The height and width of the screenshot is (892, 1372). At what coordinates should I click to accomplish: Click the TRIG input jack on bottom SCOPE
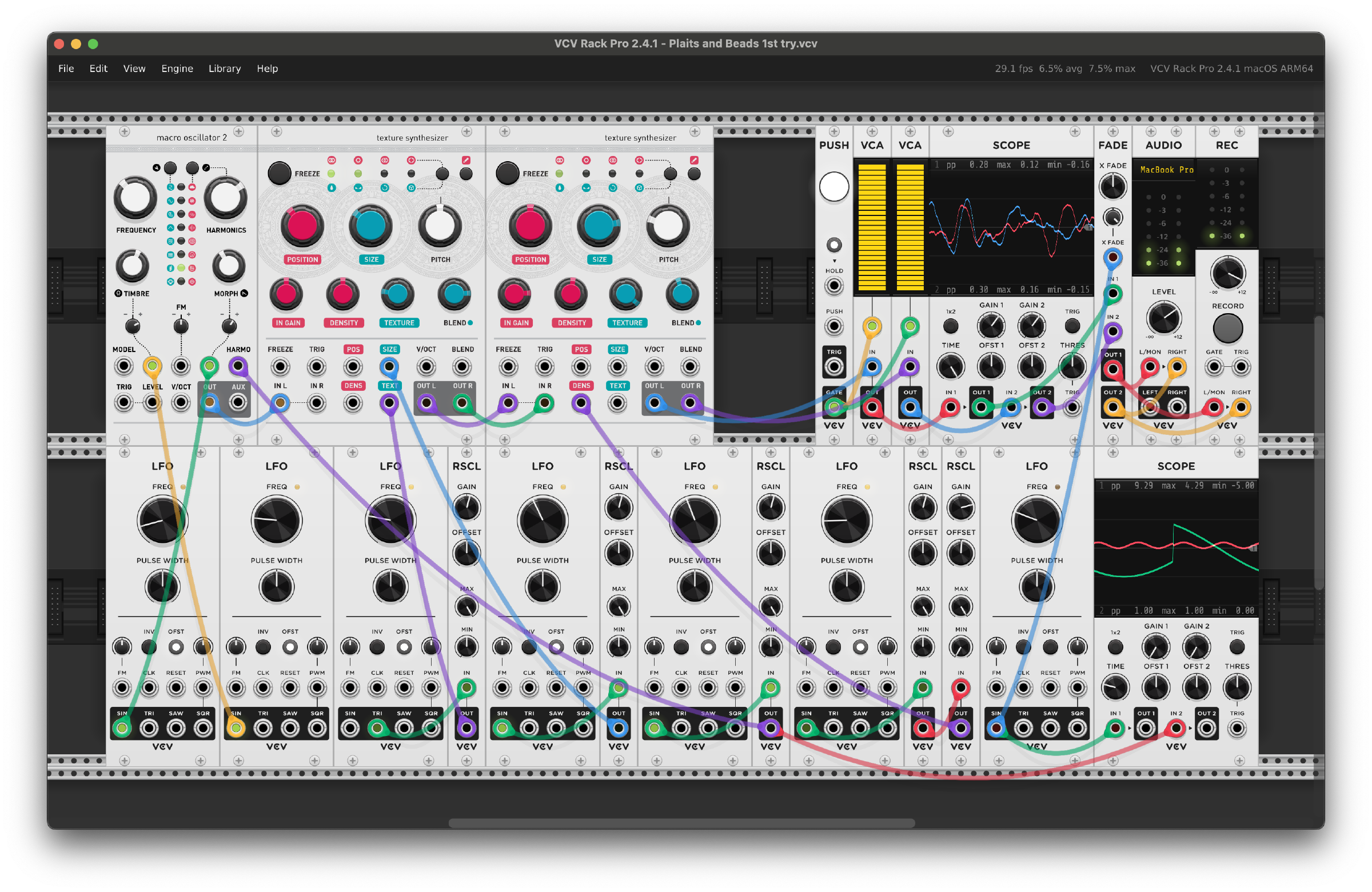1237,729
